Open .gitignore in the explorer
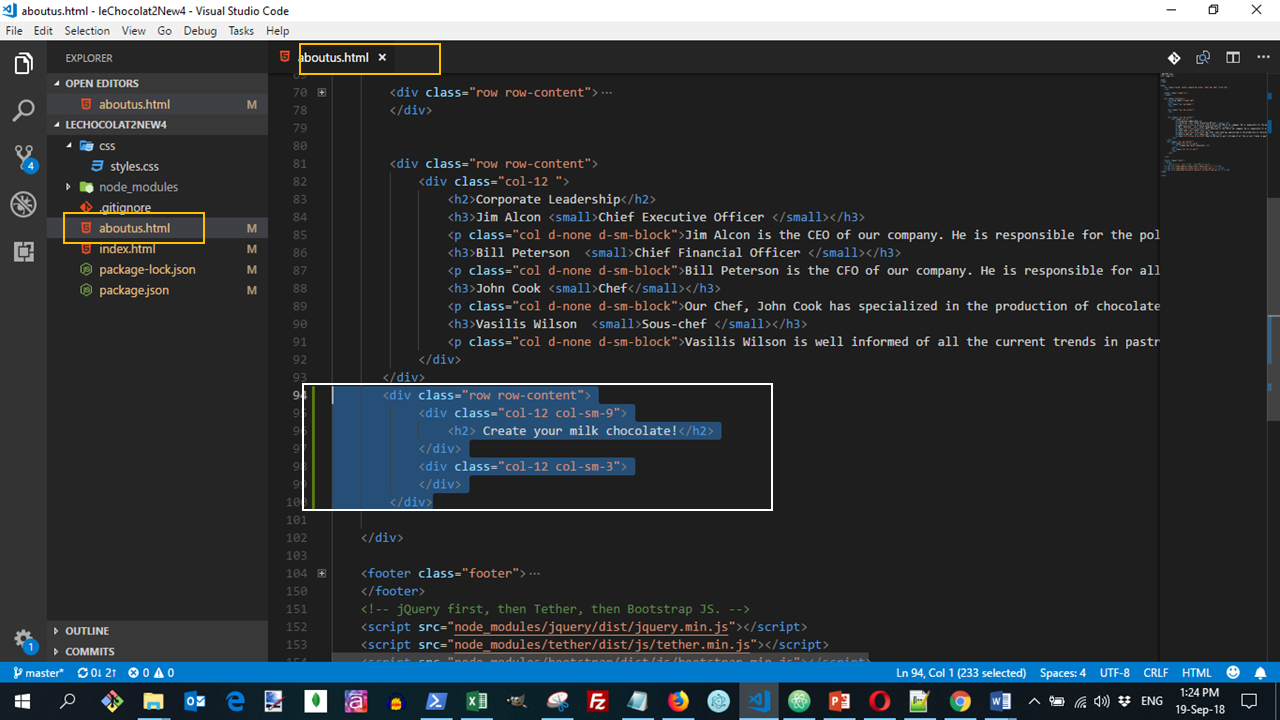This screenshot has width=1280, height=720. click(x=125, y=208)
